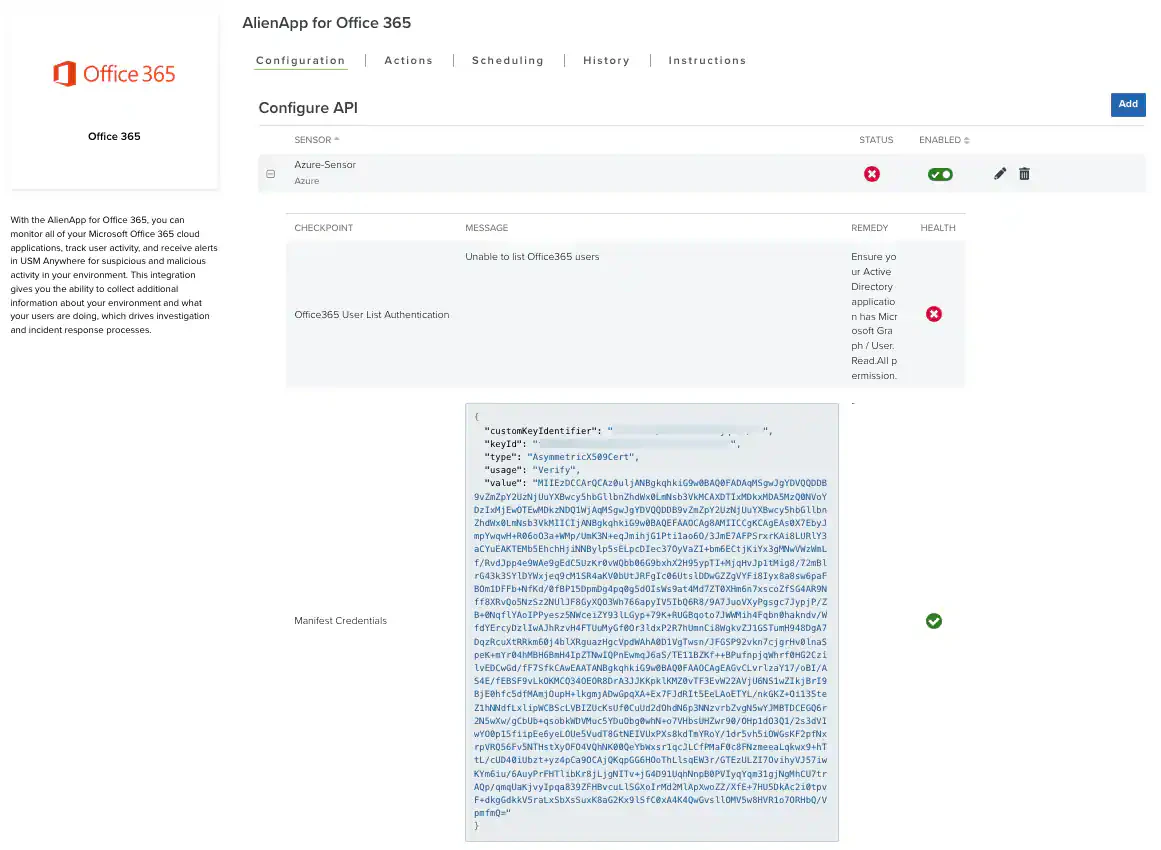
Task: Toggle the Azure-Sensor enabled switch
Action: (940, 175)
